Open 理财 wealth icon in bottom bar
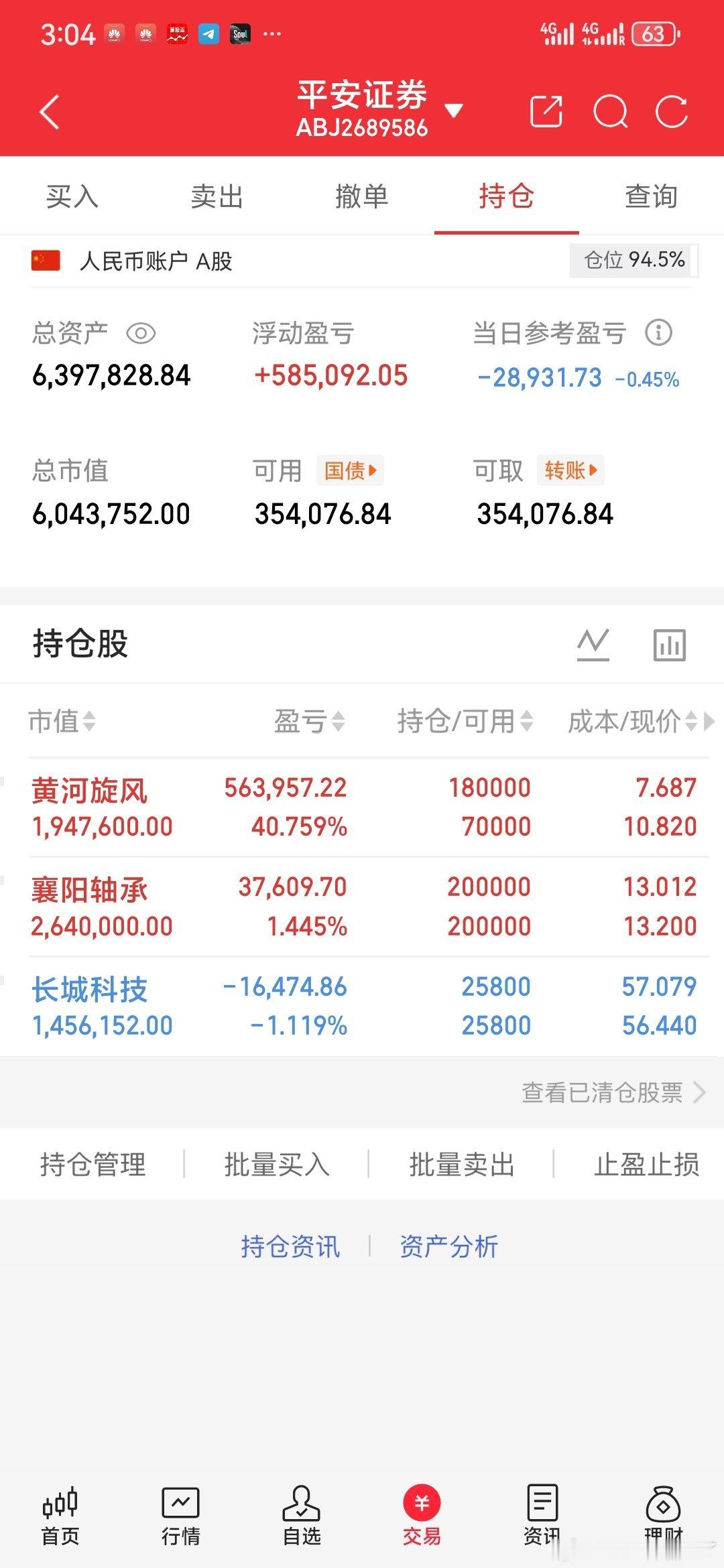 [663, 1516]
